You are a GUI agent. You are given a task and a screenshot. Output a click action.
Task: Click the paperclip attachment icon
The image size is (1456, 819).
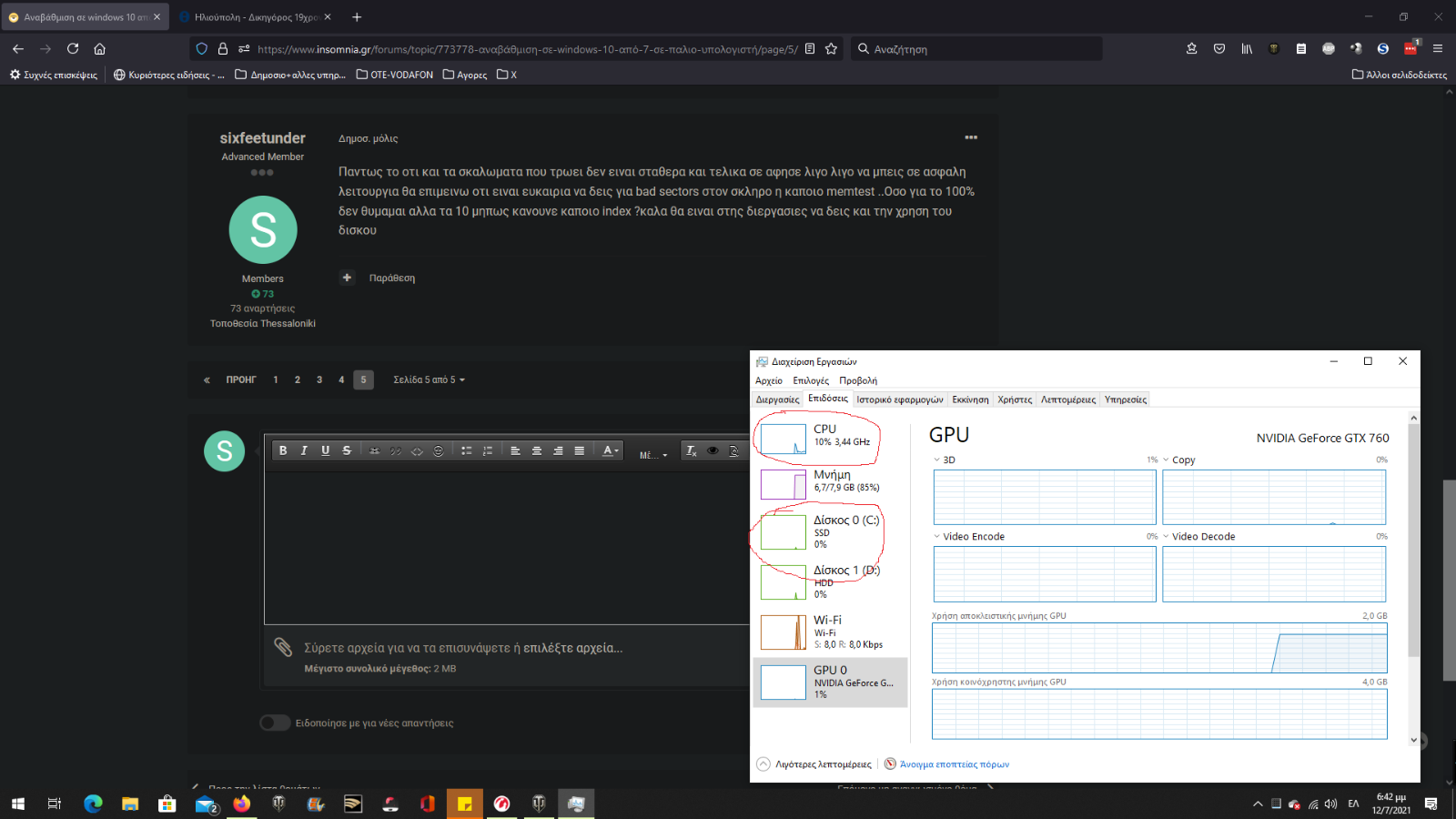[283, 647]
